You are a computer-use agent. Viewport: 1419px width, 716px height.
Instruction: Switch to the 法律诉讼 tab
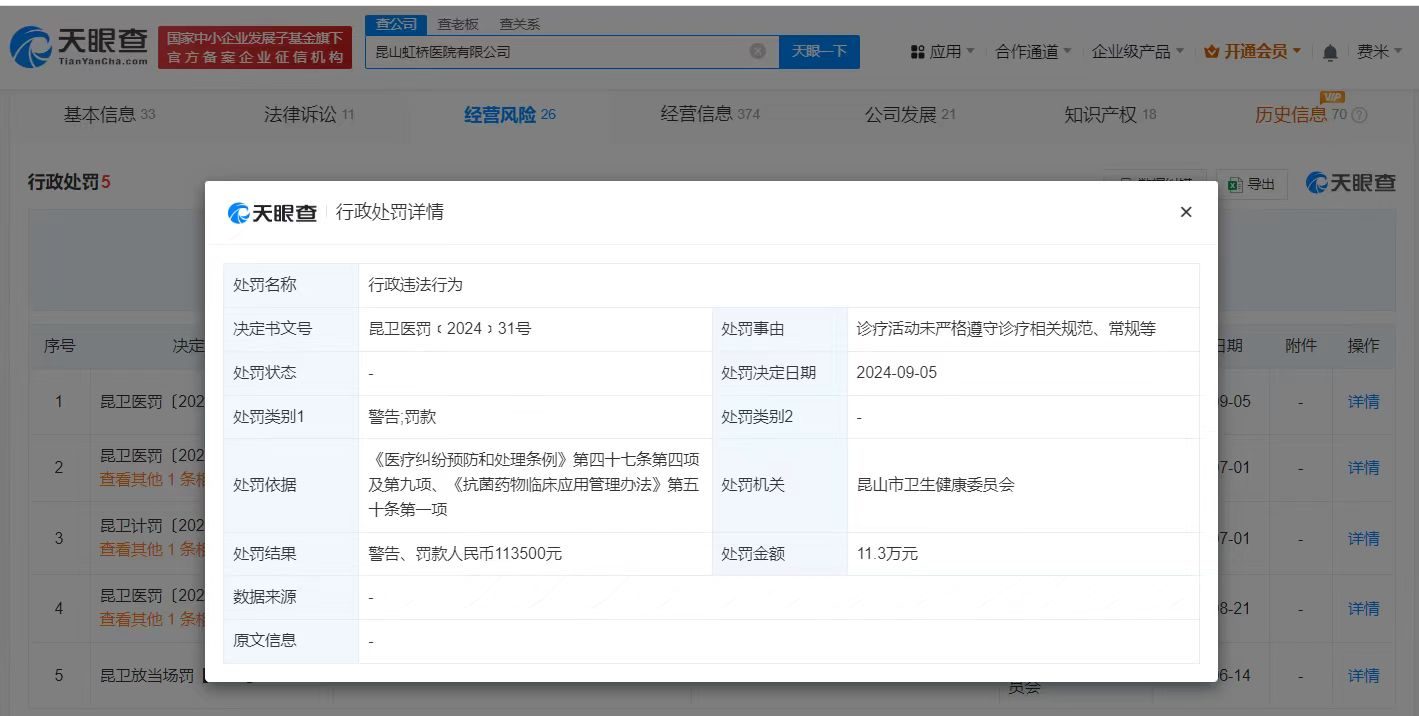click(300, 114)
